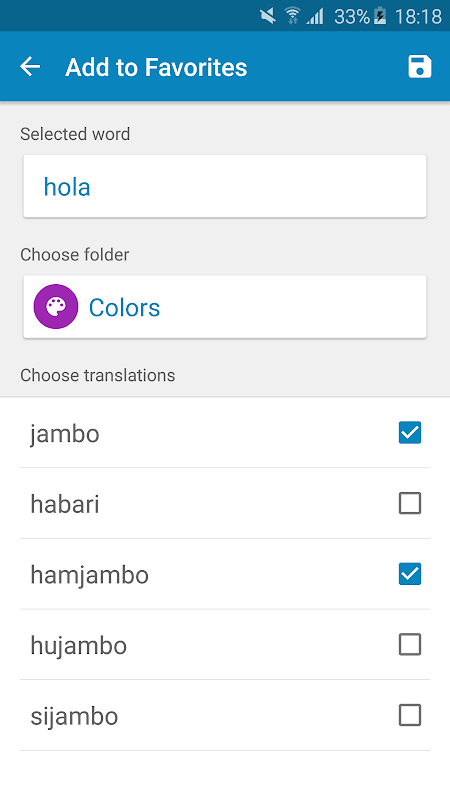The width and height of the screenshot is (450, 800).
Task: Tap the Wi-Fi status icon
Action: point(292,16)
